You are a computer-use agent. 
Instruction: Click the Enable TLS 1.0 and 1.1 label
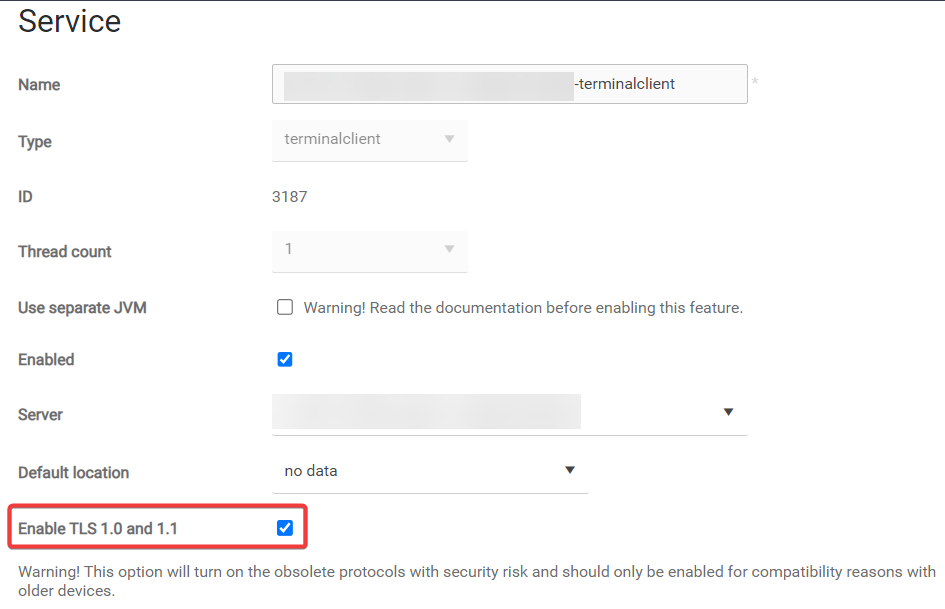point(98,528)
